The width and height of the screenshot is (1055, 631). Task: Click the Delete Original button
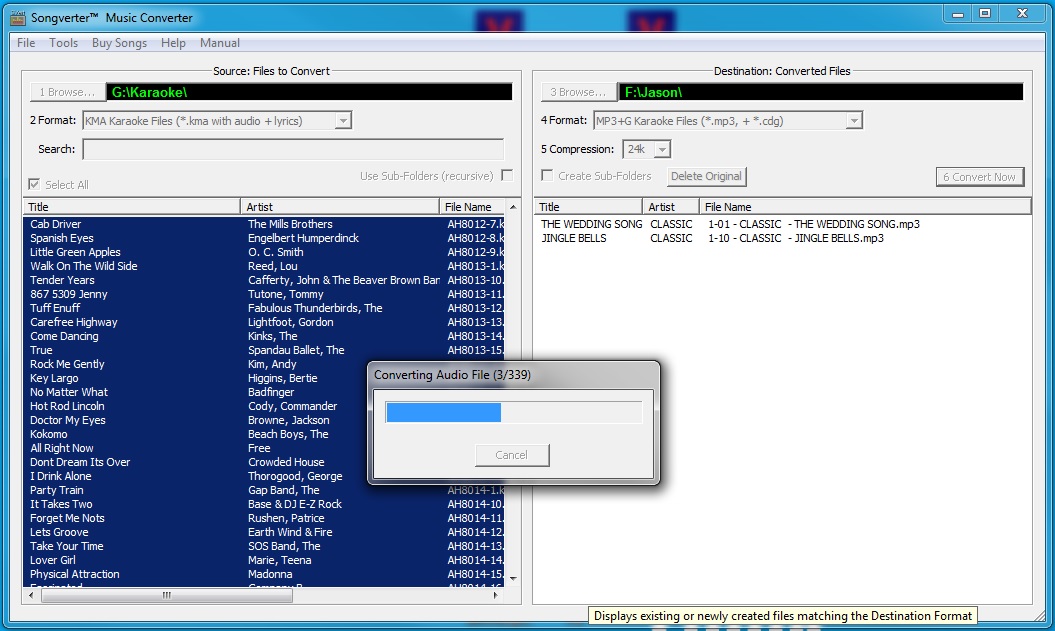point(706,176)
